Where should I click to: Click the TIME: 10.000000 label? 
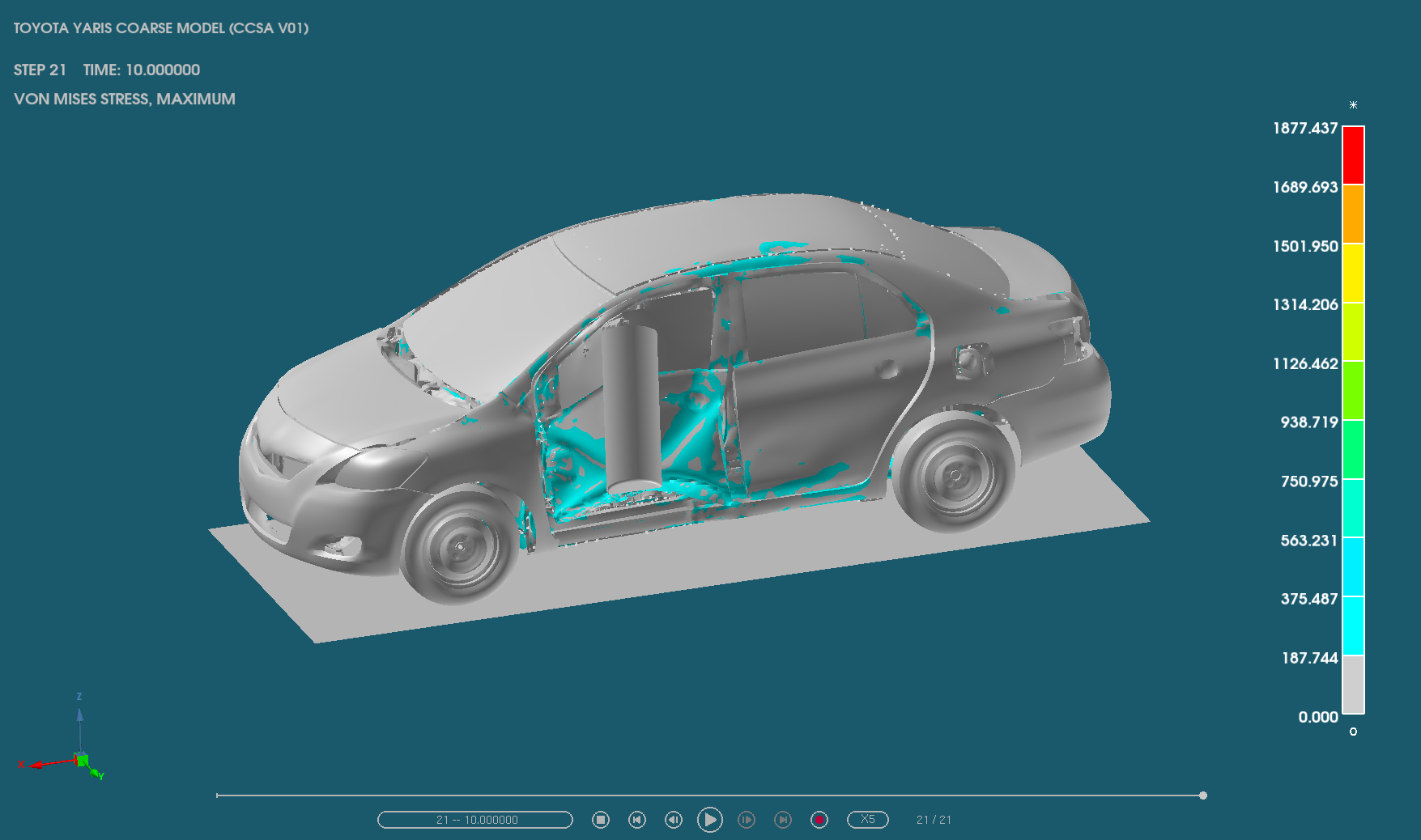click(142, 70)
